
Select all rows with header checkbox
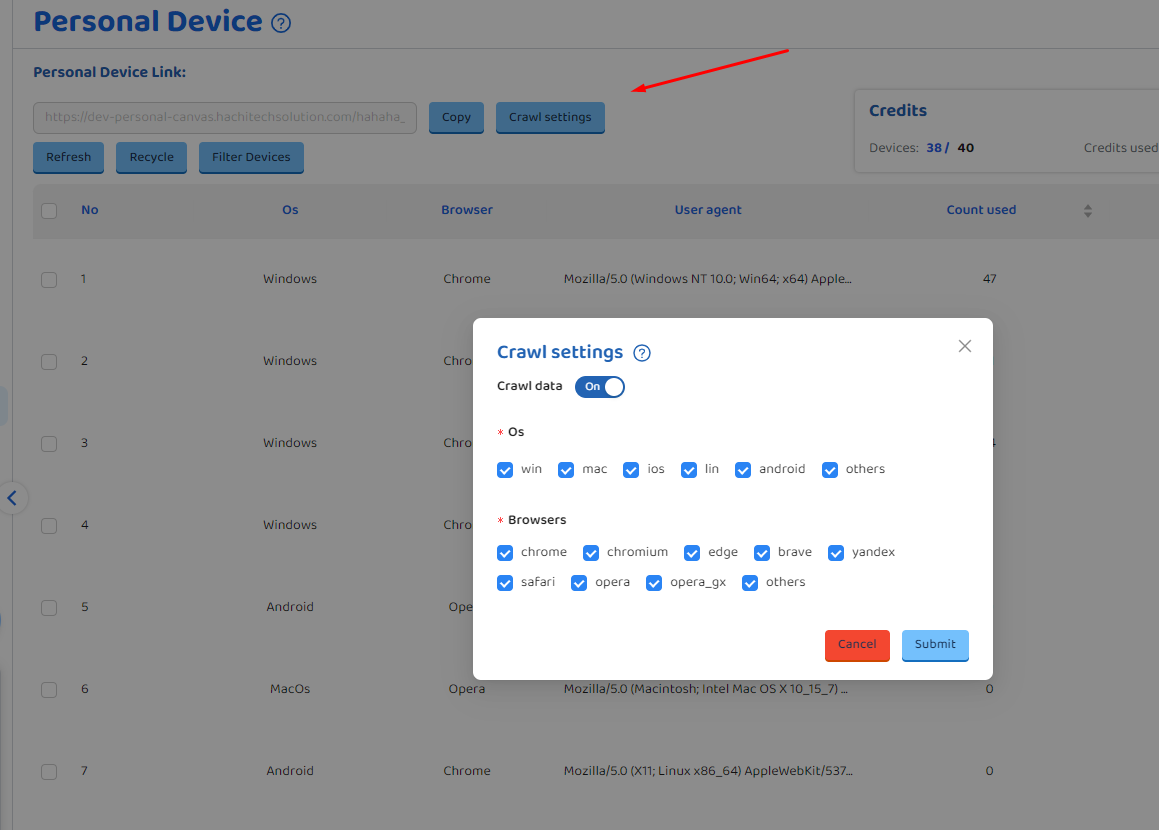49,211
